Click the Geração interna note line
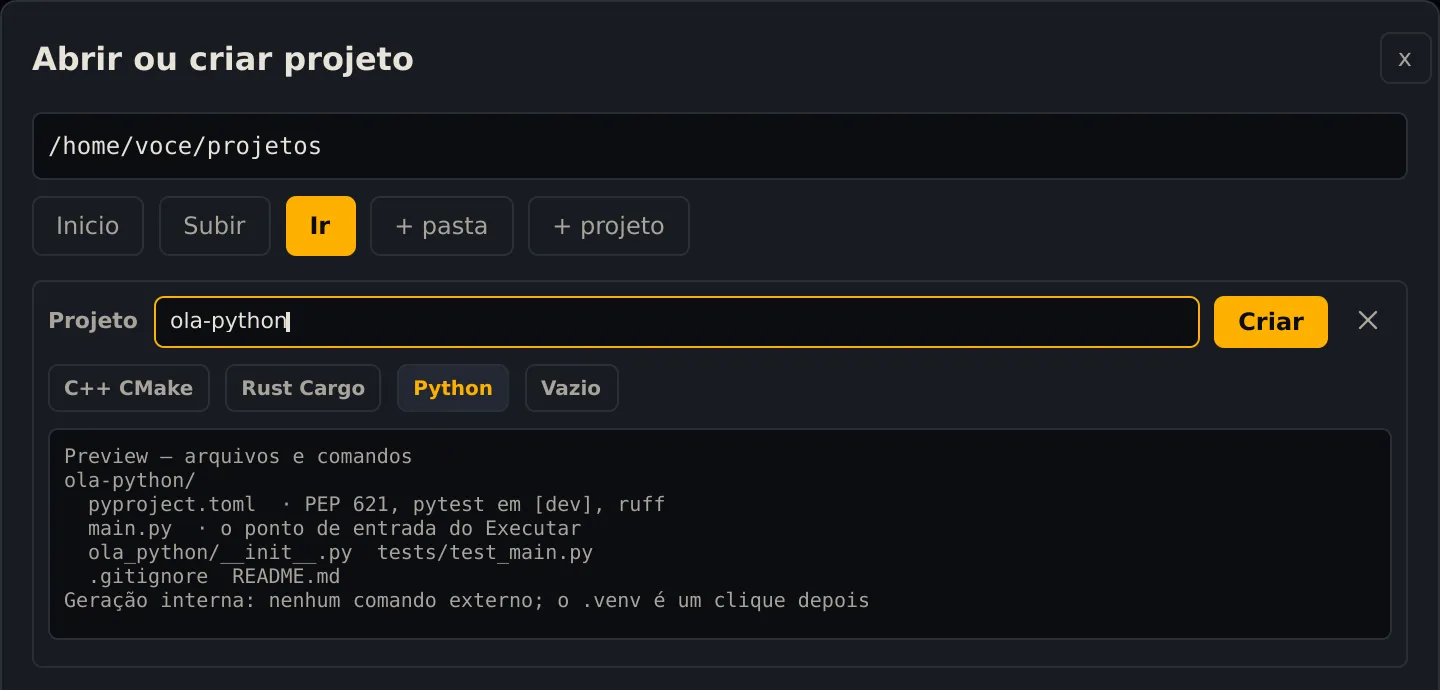This screenshot has width=1440, height=690. (467, 601)
